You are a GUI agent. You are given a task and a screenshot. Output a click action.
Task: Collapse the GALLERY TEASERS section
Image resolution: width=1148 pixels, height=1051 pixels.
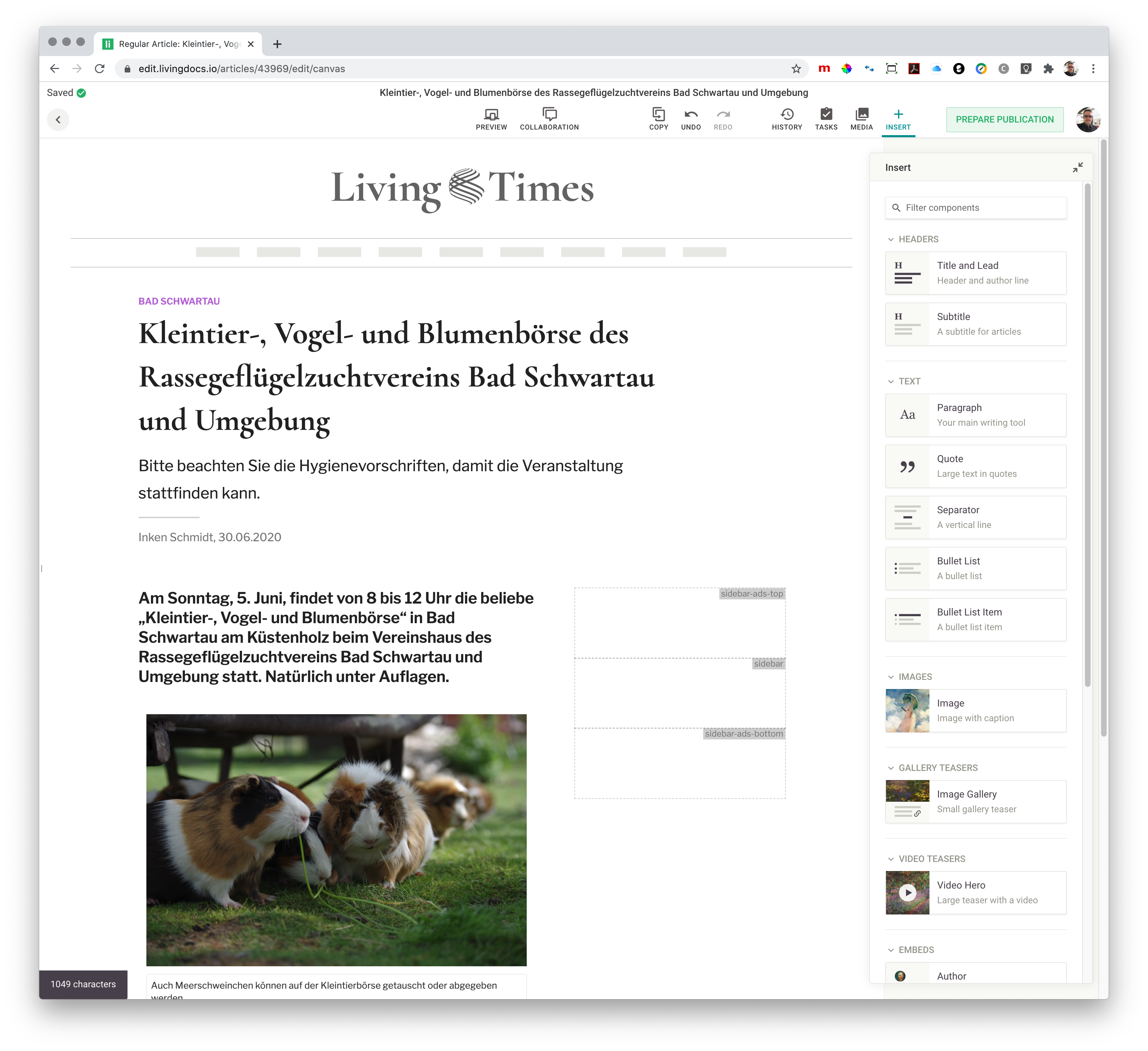tap(932, 768)
